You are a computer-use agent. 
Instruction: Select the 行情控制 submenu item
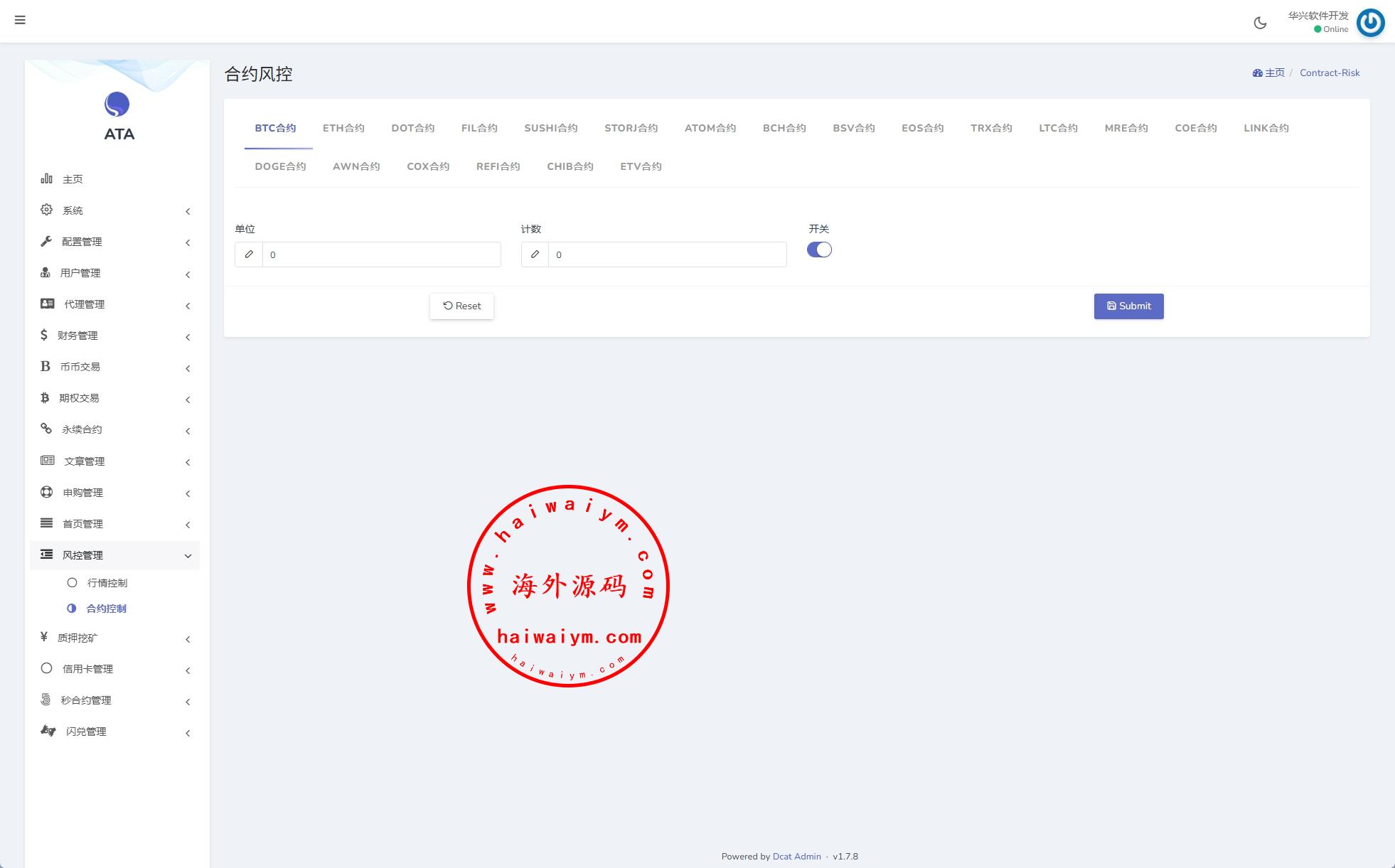107,583
